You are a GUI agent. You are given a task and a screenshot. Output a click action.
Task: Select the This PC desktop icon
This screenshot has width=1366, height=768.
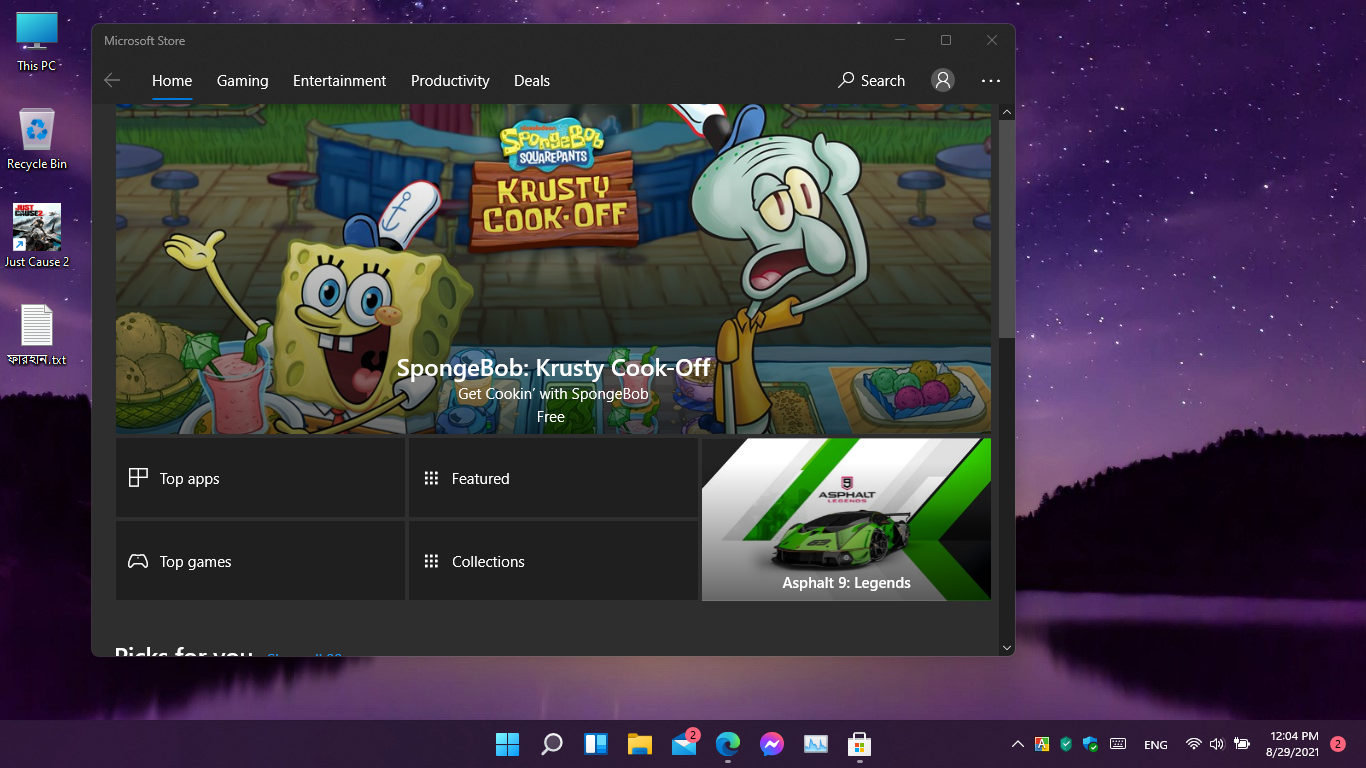pos(37,42)
